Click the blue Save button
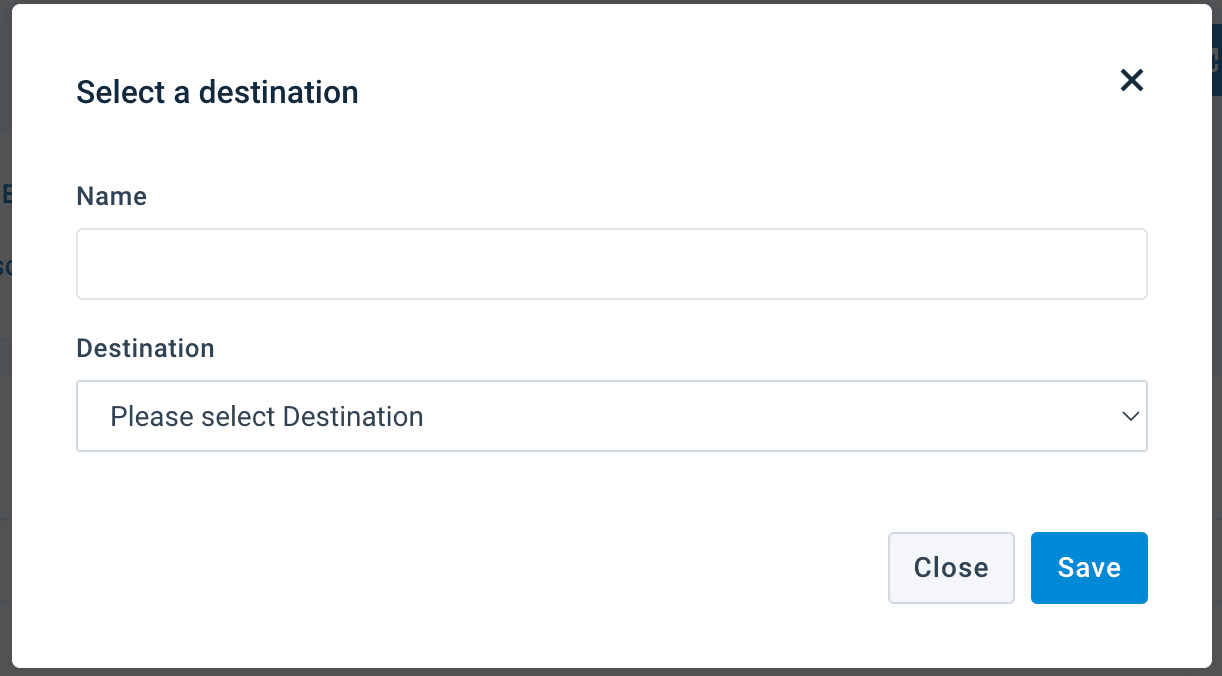This screenshot has width=1222, height=676. click(x=1089, y=568)
